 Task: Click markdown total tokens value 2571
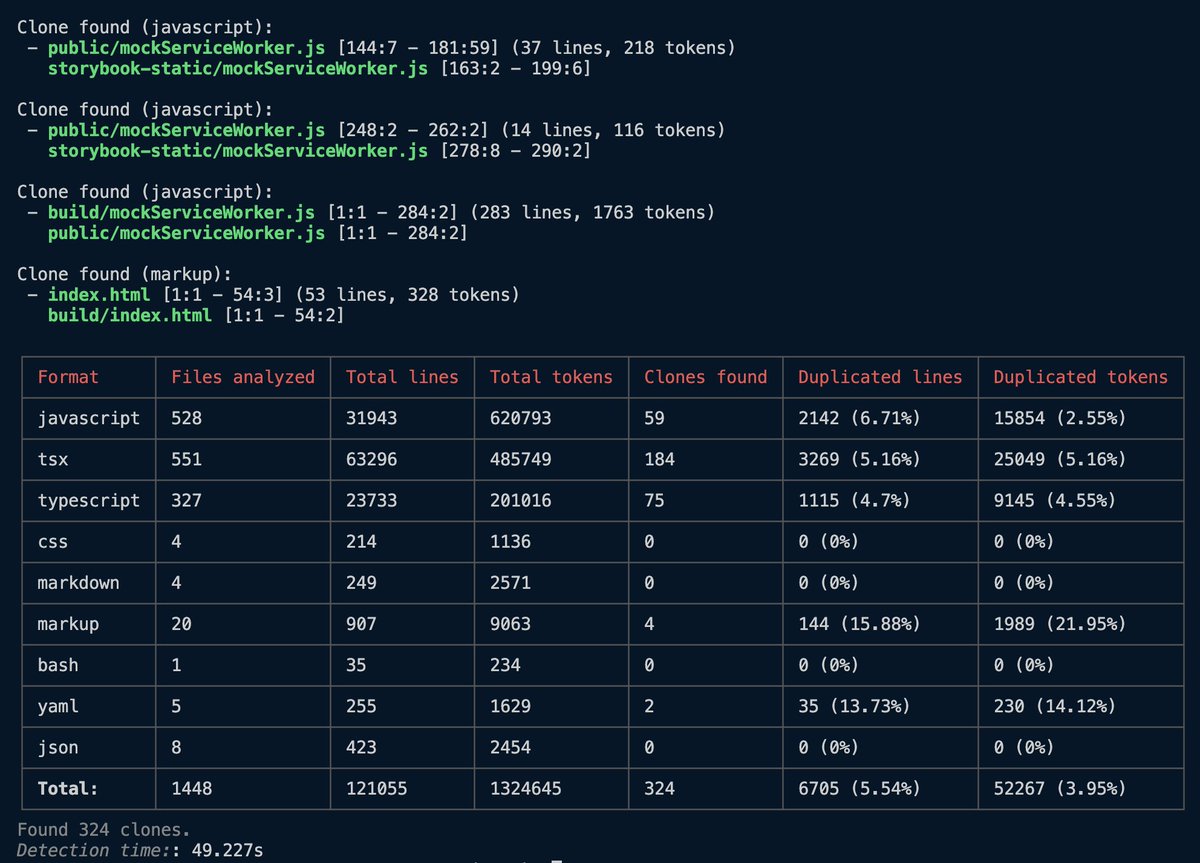tap(510, 582)
